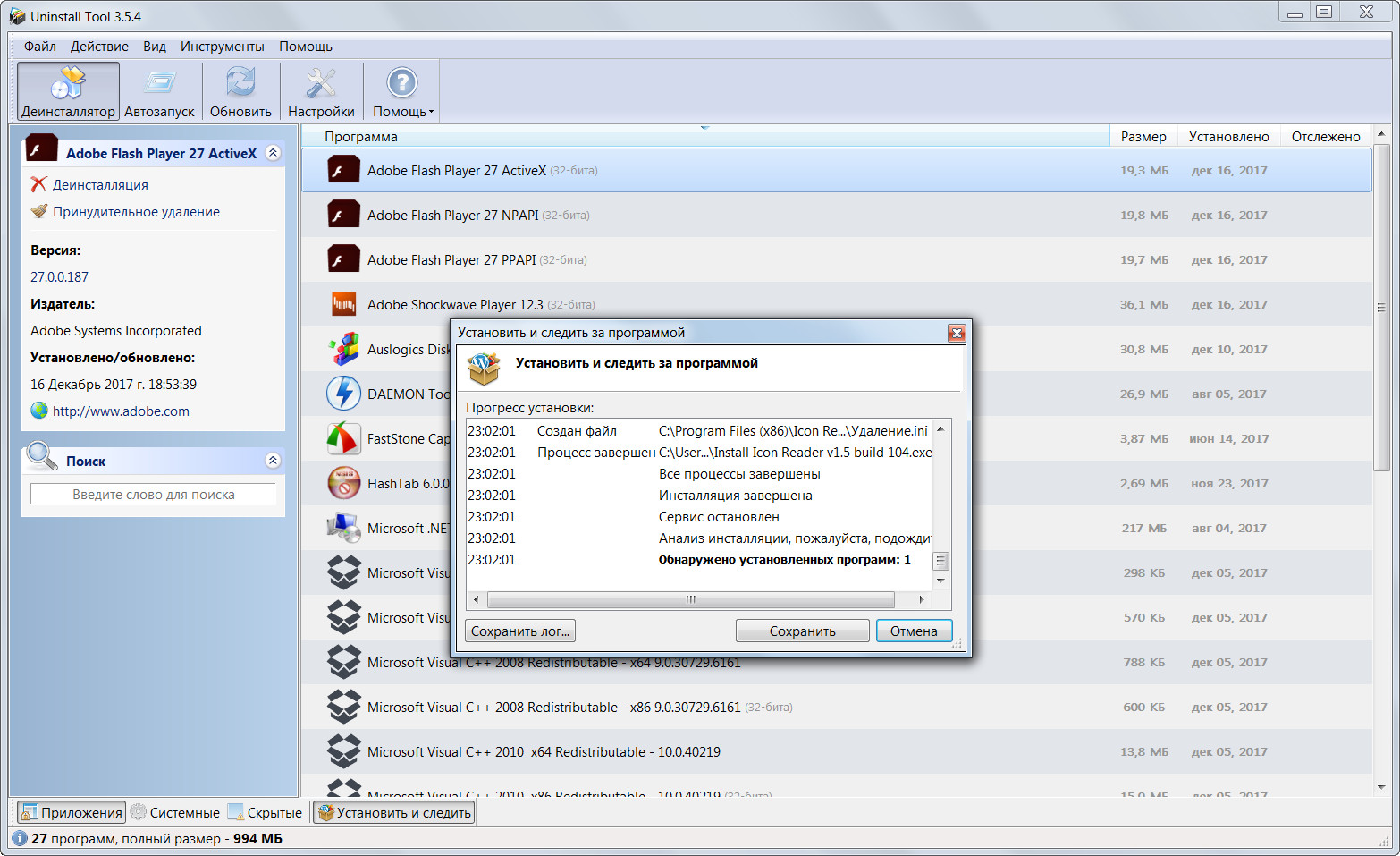1400x856 pixels.
Task: Click the Auslogics Disk Defrag icon
Action: click(343, 349)
